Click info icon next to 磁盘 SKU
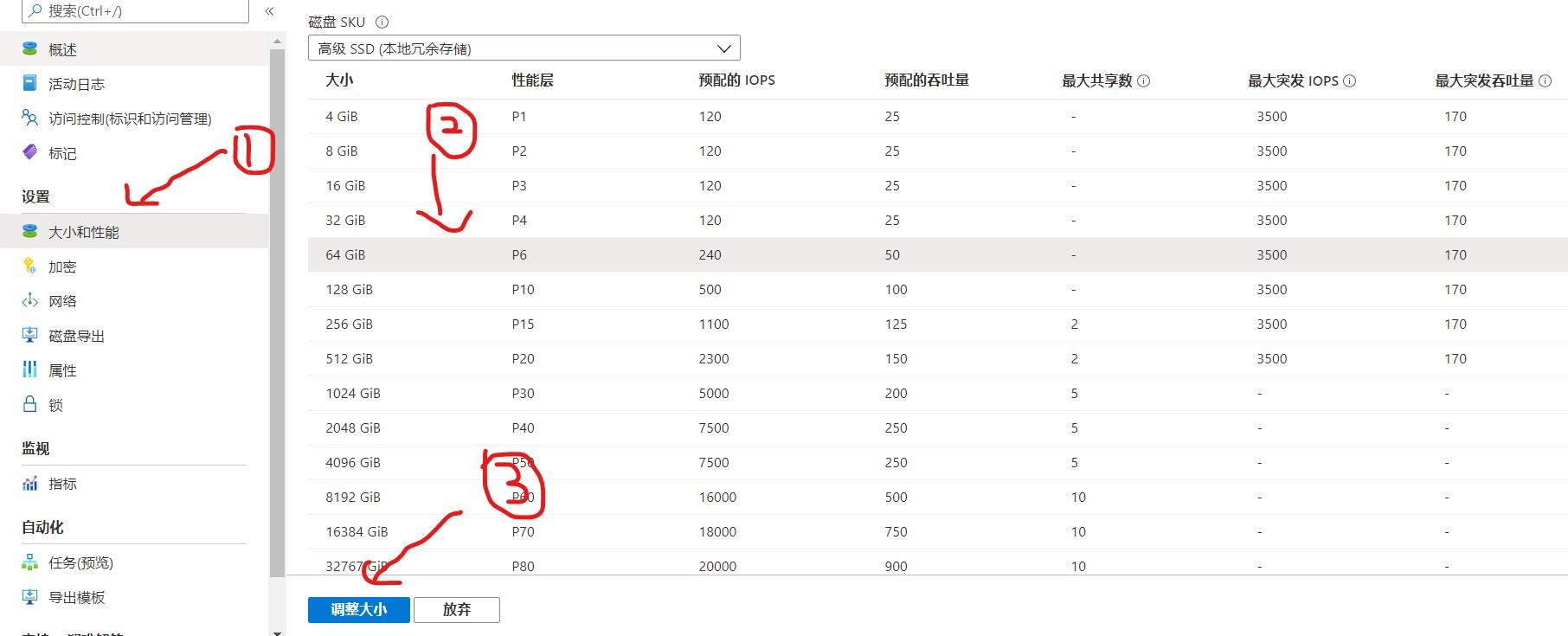This screenshot has width=1568, height=636. (382, 22)
